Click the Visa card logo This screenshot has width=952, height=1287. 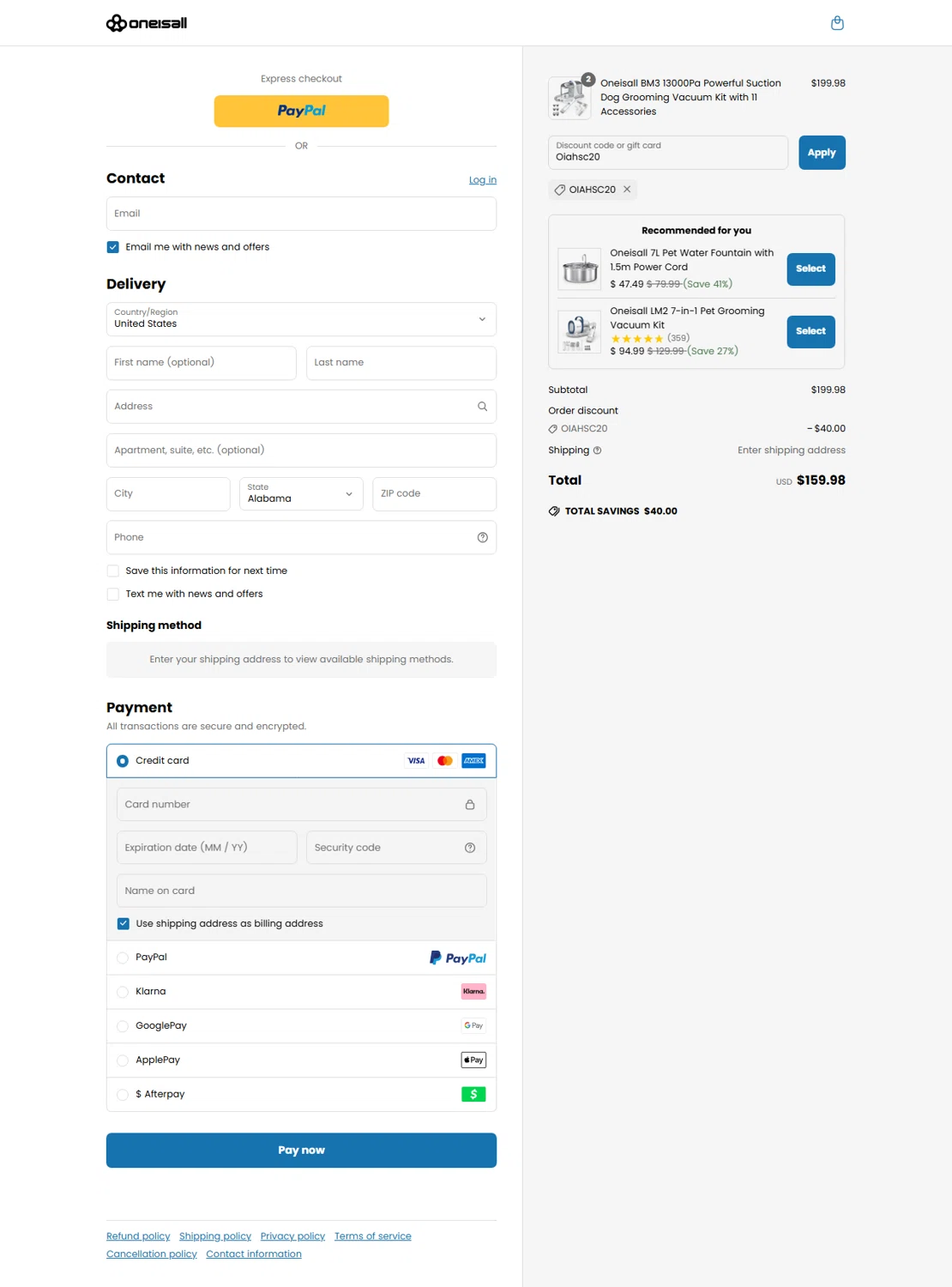416,761
